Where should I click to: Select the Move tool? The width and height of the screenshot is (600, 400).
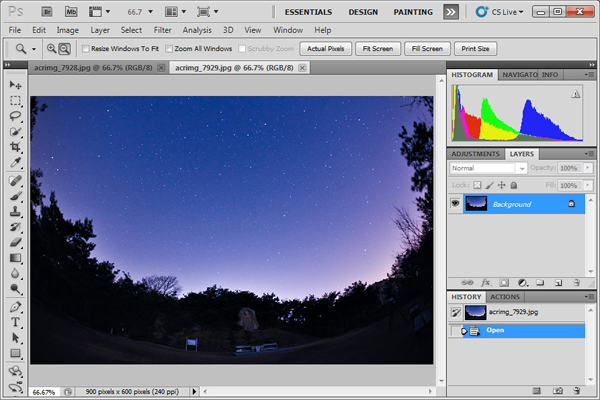(15, 85)
